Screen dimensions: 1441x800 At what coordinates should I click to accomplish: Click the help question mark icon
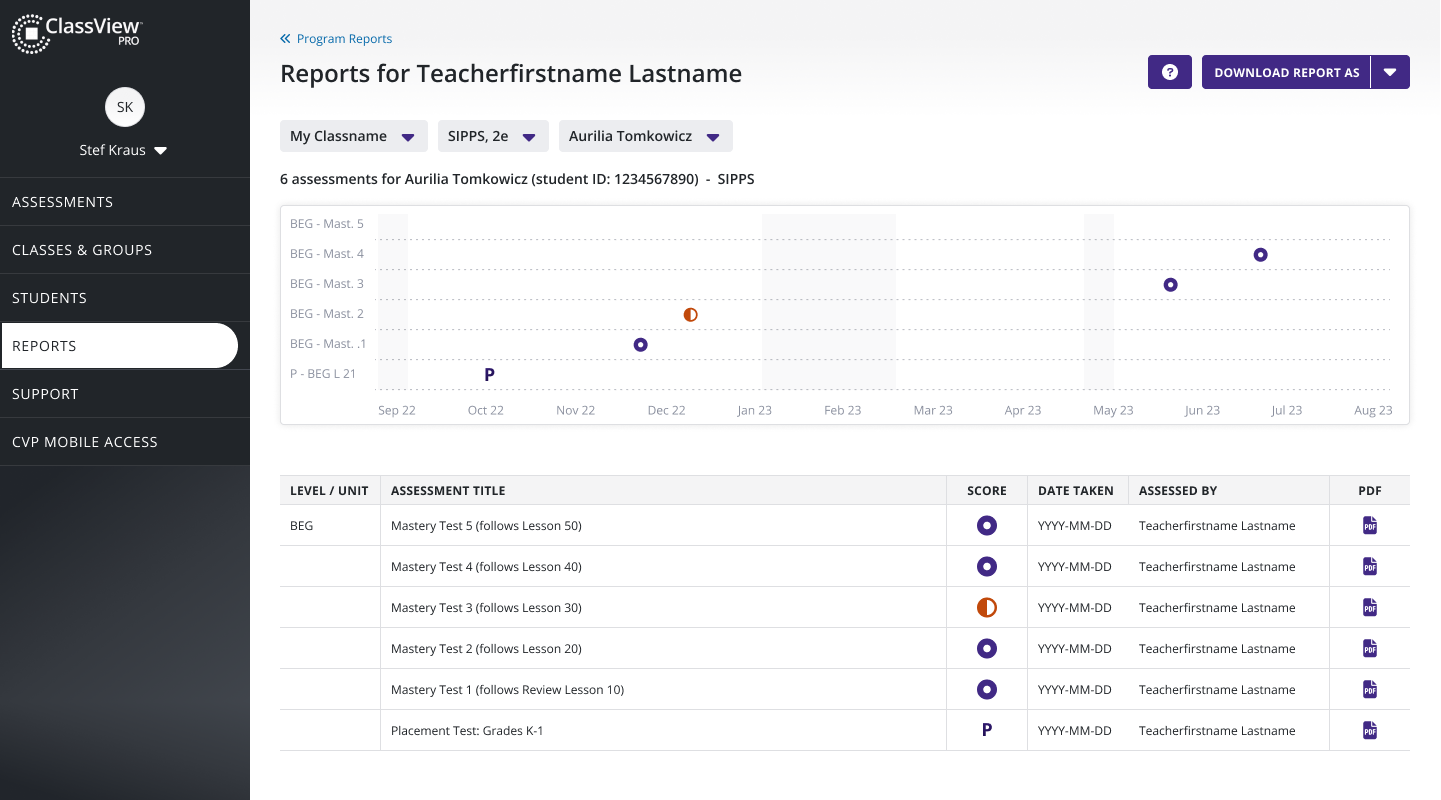(x=1169, y=71)
